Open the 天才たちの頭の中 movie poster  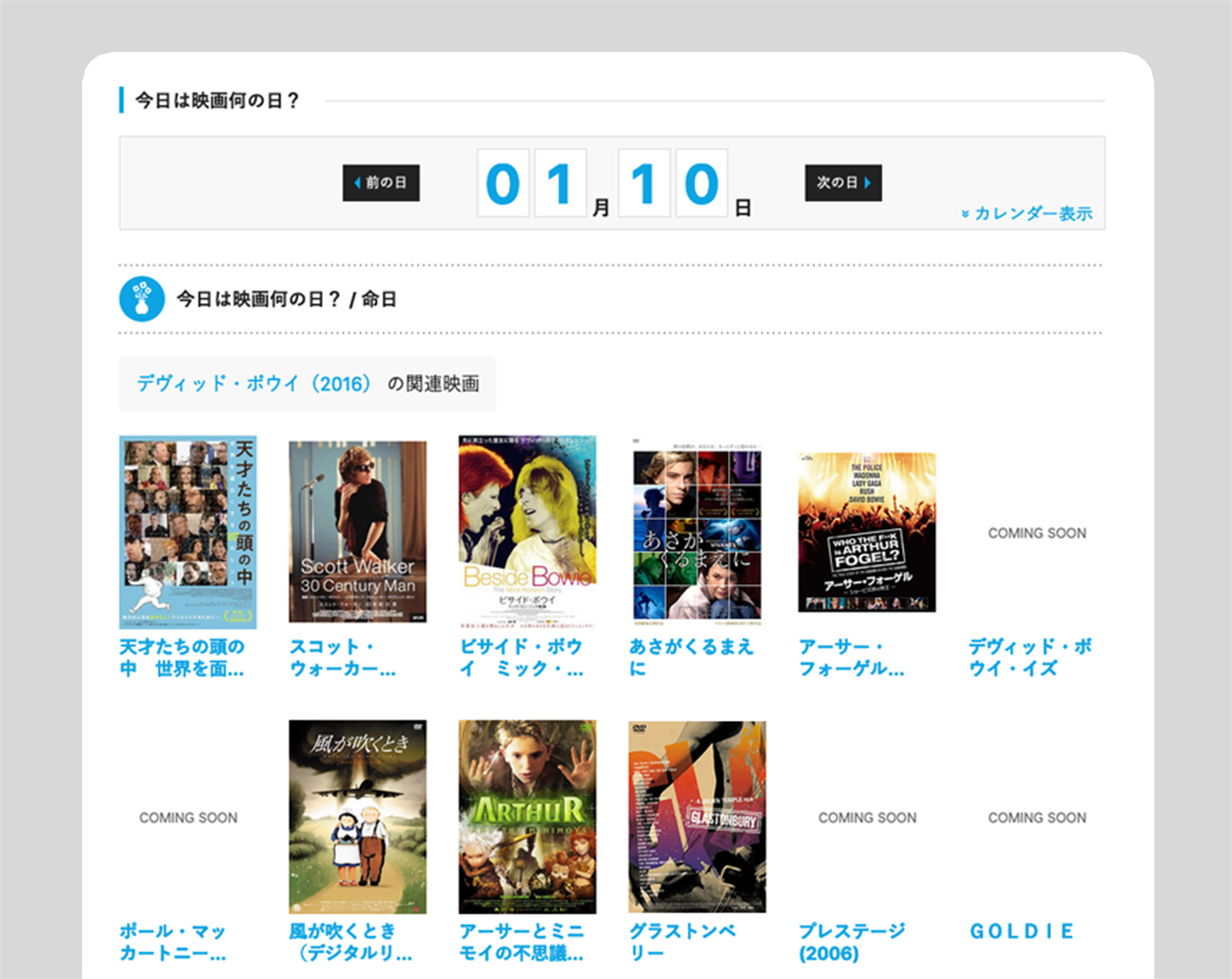pyautogui.click(x=188, y=532)
